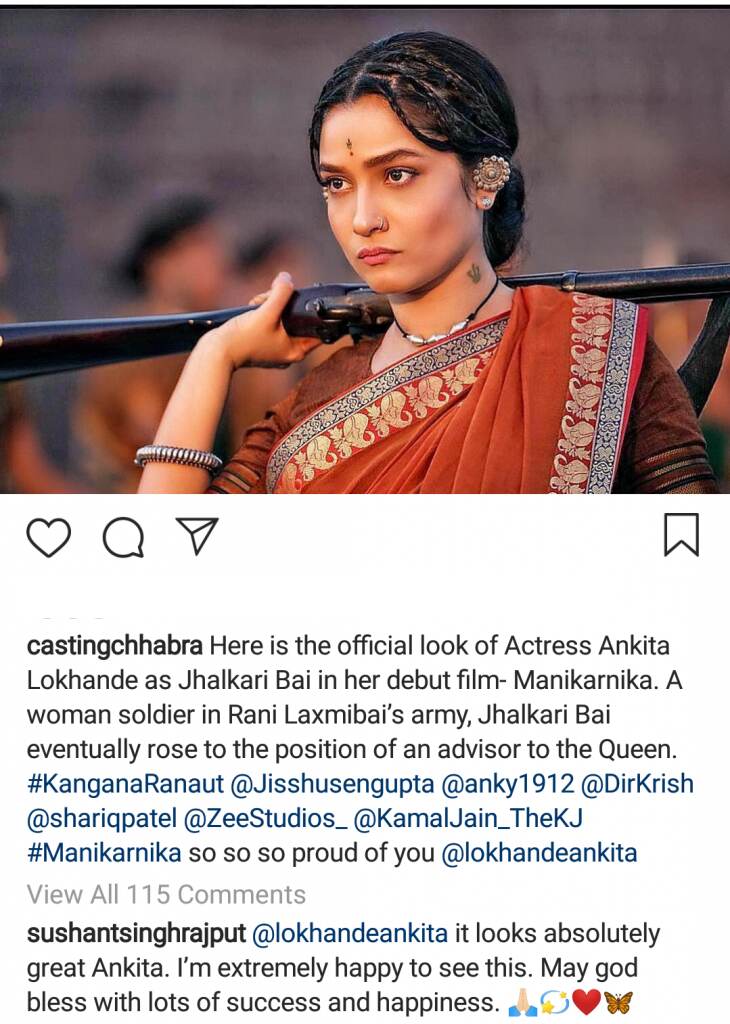Viewport: 730px width, 1024px height.
Task: Share post with paper plane icon
Action: pos(197,536)
